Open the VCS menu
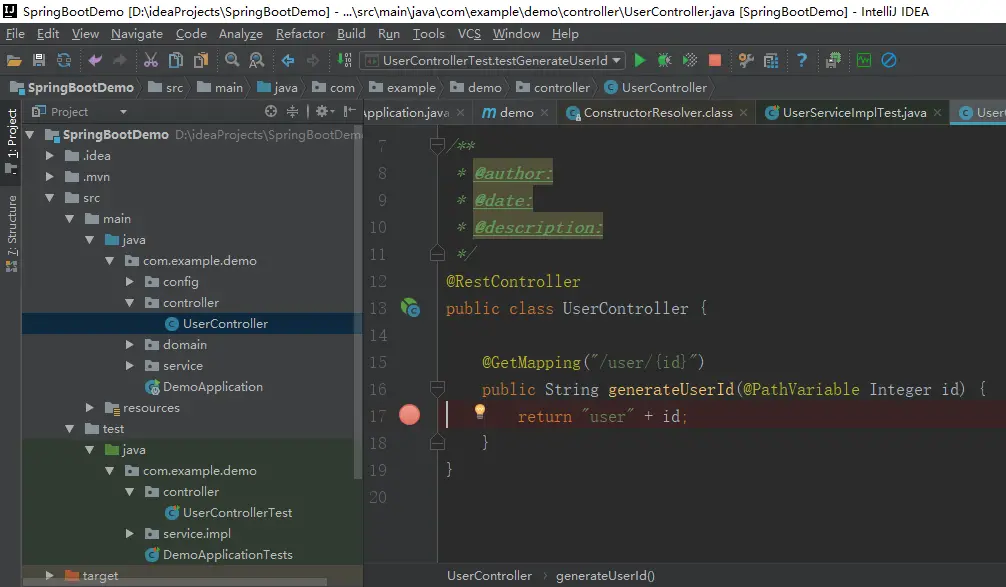 coord(469,34)
